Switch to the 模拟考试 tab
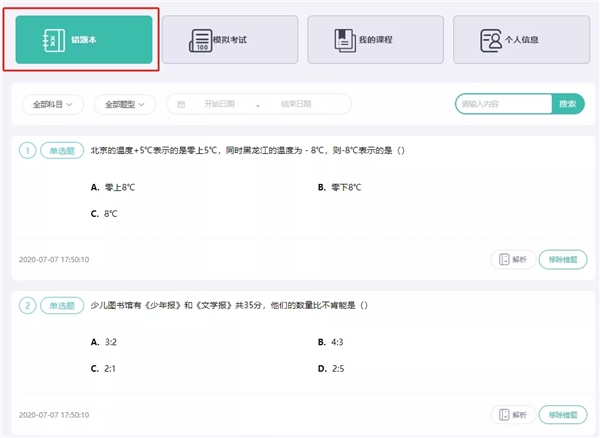Screen dimensions: 600x438 pos(230,40)
